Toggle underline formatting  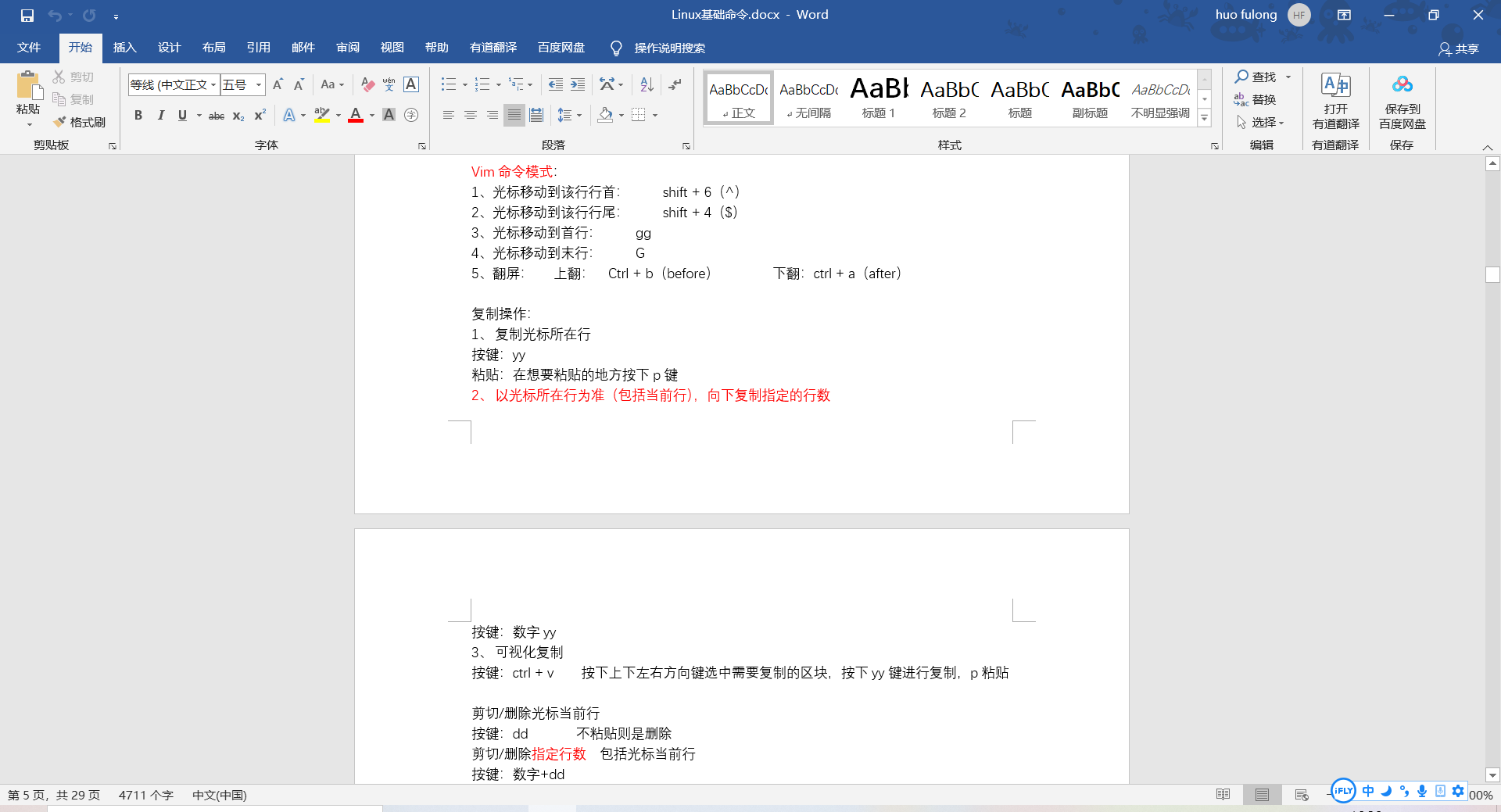tap(181, 115)
